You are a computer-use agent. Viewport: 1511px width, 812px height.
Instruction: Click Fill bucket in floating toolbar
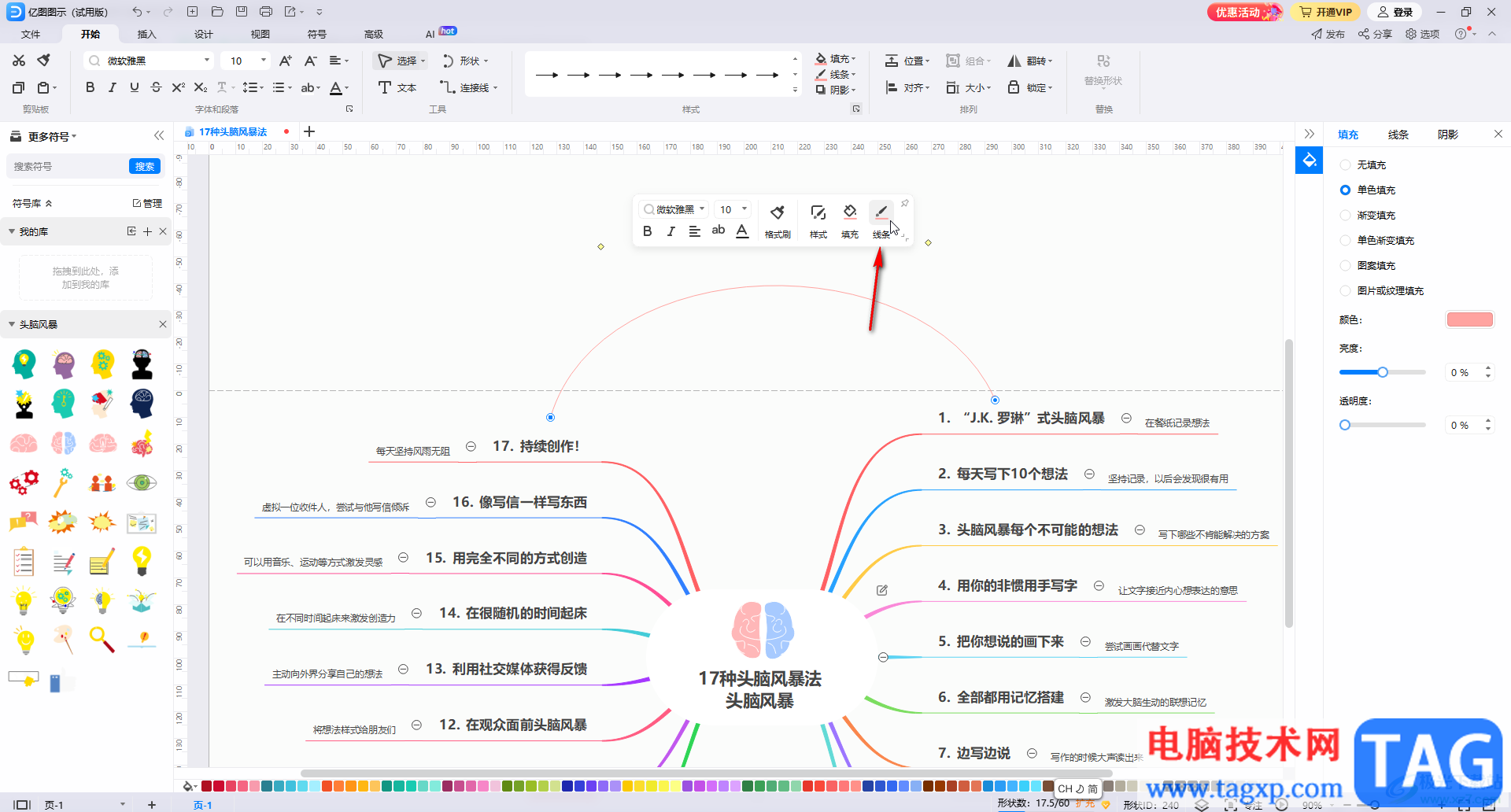850,220
